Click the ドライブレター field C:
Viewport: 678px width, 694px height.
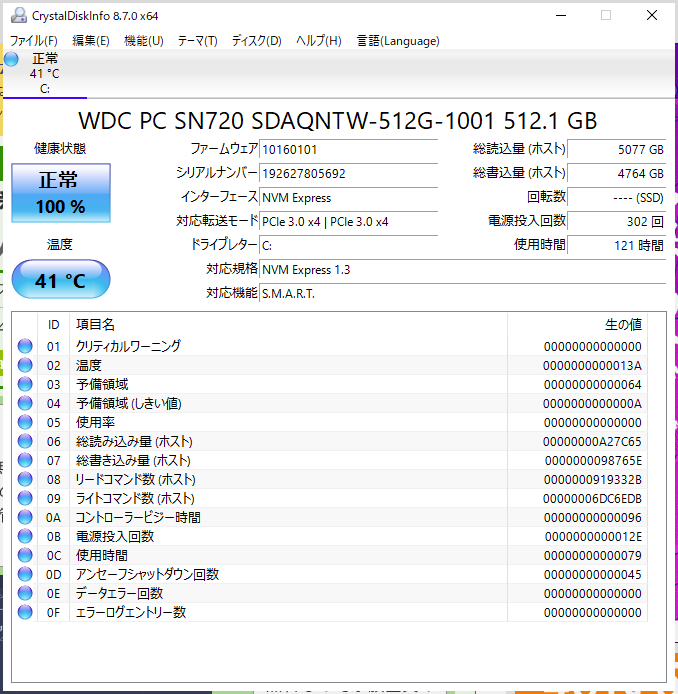click(x=348, y=246)
